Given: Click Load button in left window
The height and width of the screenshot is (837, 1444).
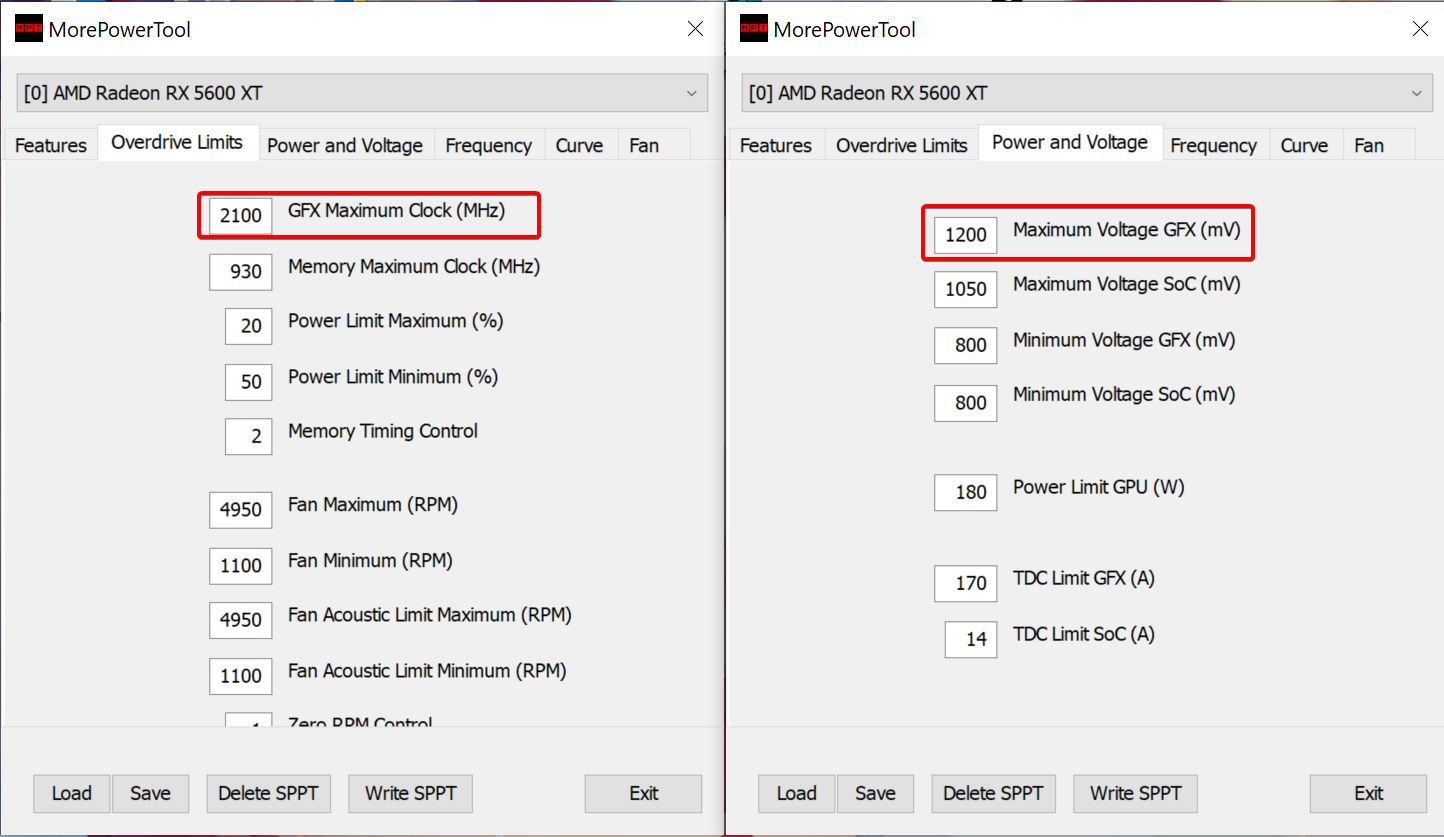Looking at the screenshot, I should tap(72, 793).
